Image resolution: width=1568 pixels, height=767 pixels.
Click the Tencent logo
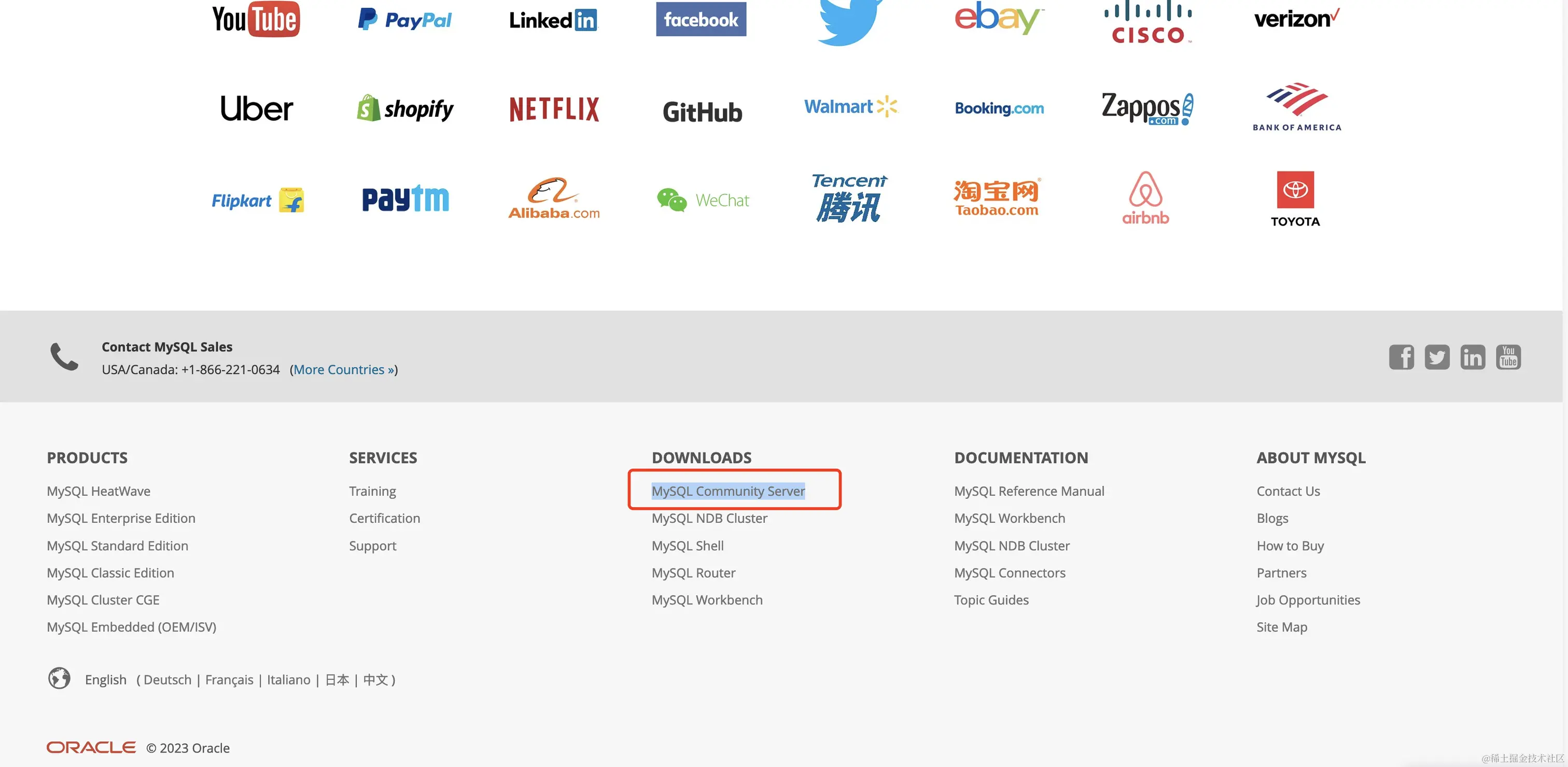(850, 198)
